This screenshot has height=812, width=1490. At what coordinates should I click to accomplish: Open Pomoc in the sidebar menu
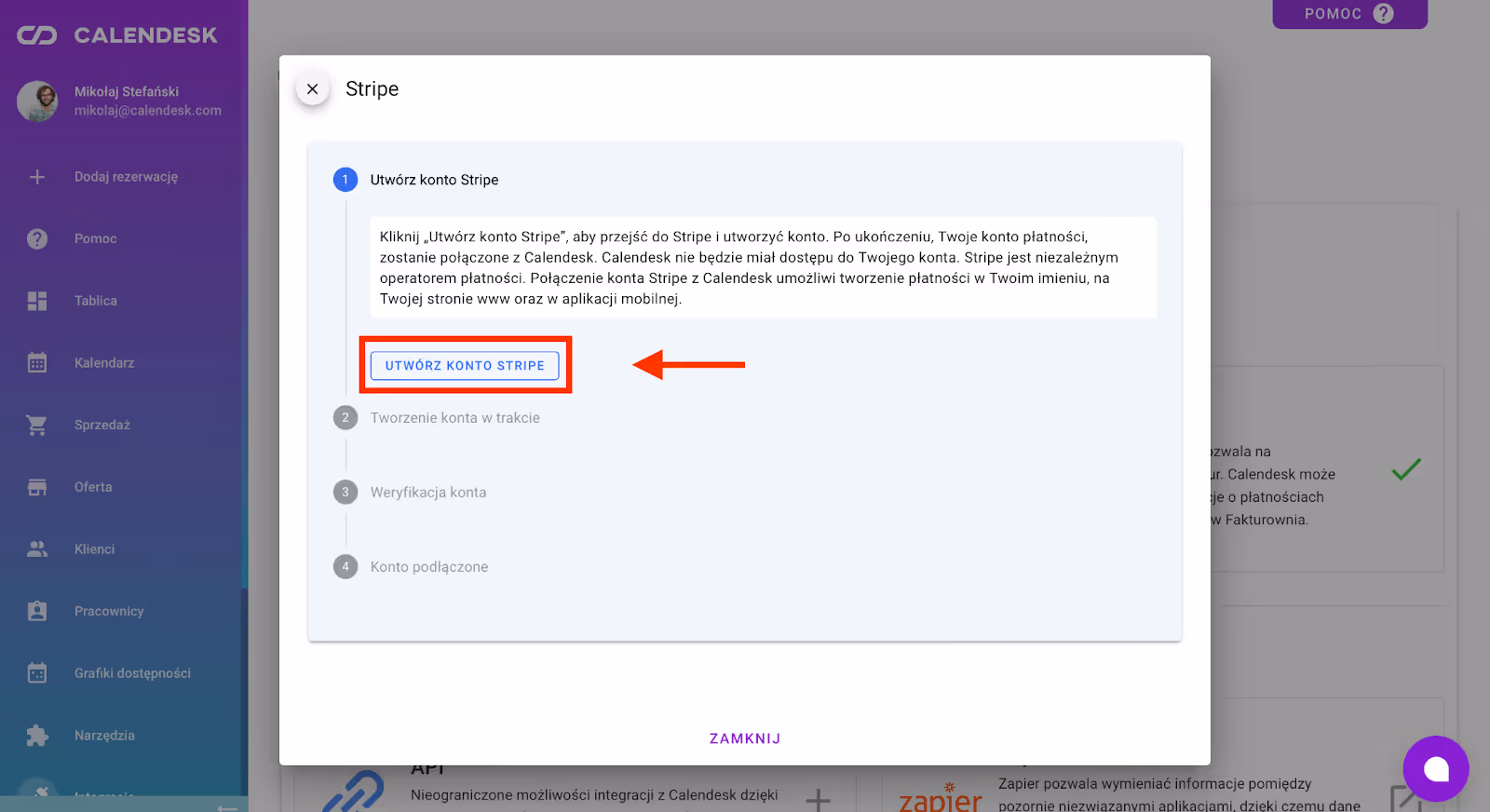click(95, 239)
